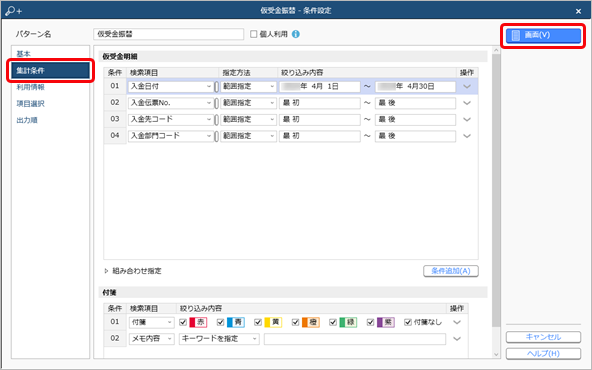Click the green 緑 tag swatch
The width and height of the screenshot is (592, 370).
(x=348, y=322)
